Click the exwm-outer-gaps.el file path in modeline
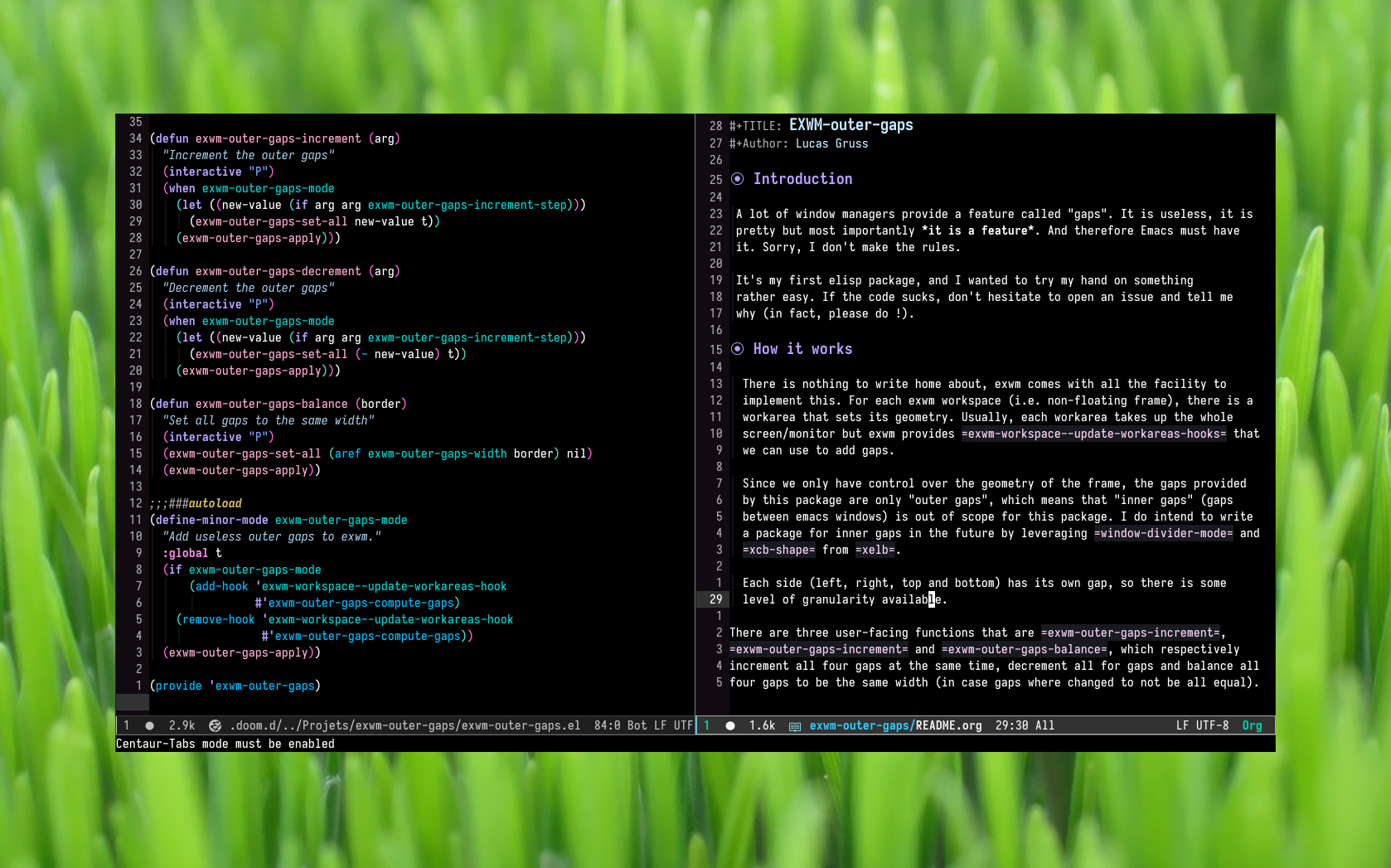 405,725
